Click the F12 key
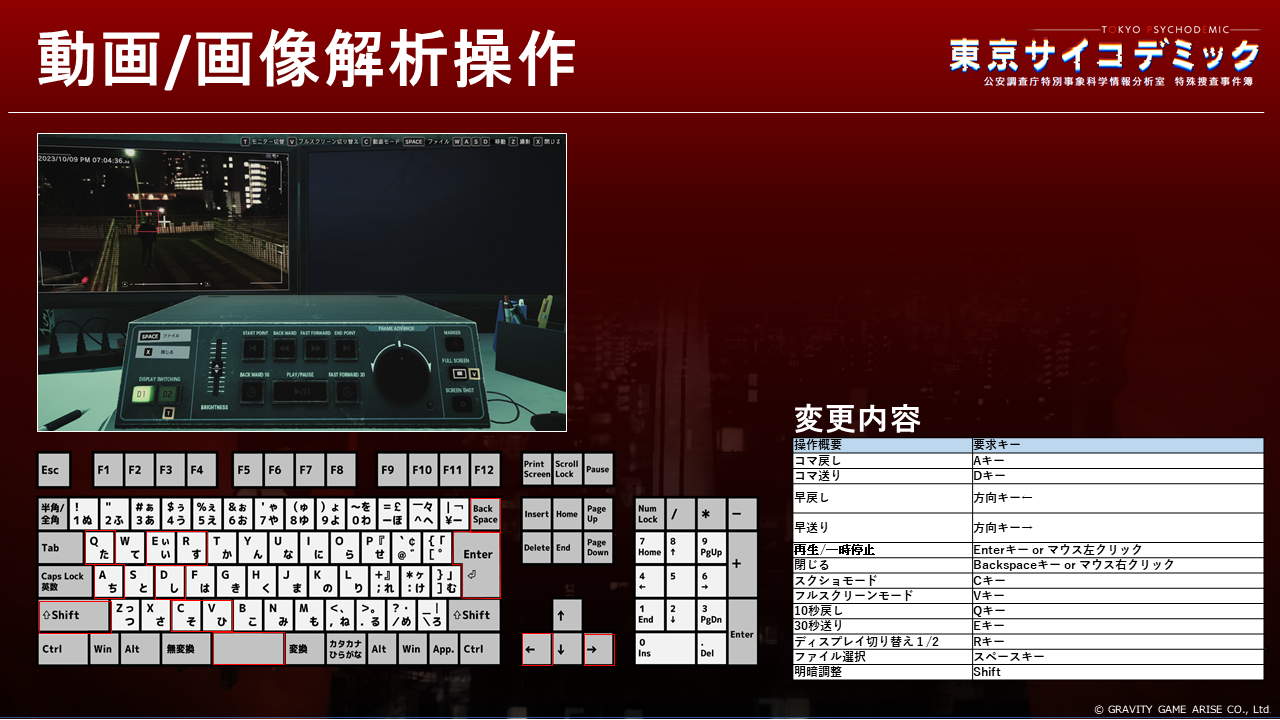The height and width of the screenshot is (720, 1280). click(485, 470)
